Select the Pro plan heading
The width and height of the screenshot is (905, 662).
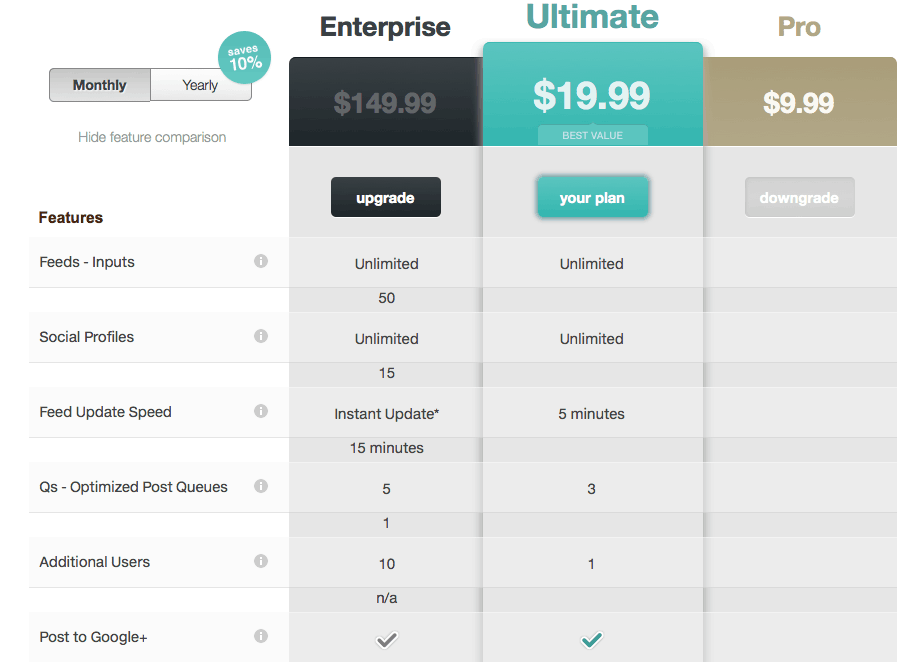click(799, 27)
